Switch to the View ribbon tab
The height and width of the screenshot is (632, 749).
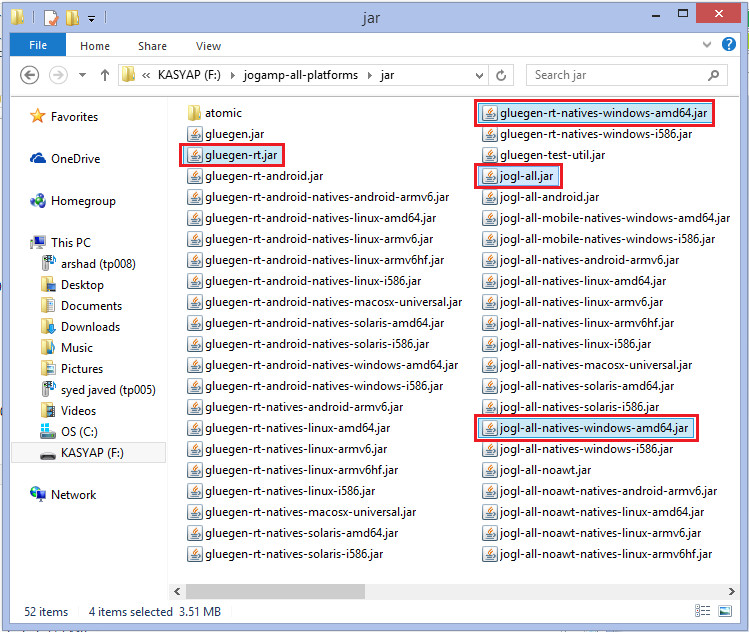pyautogui.click(x=208, y=46)
